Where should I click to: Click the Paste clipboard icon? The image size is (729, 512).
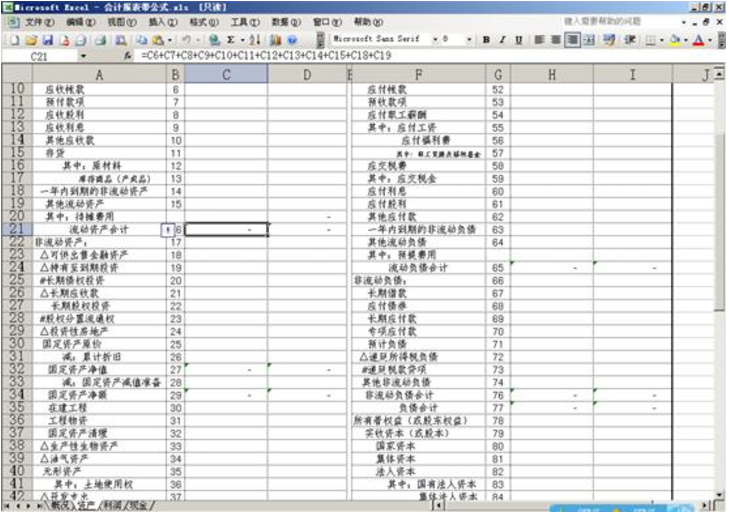[158, 40]
